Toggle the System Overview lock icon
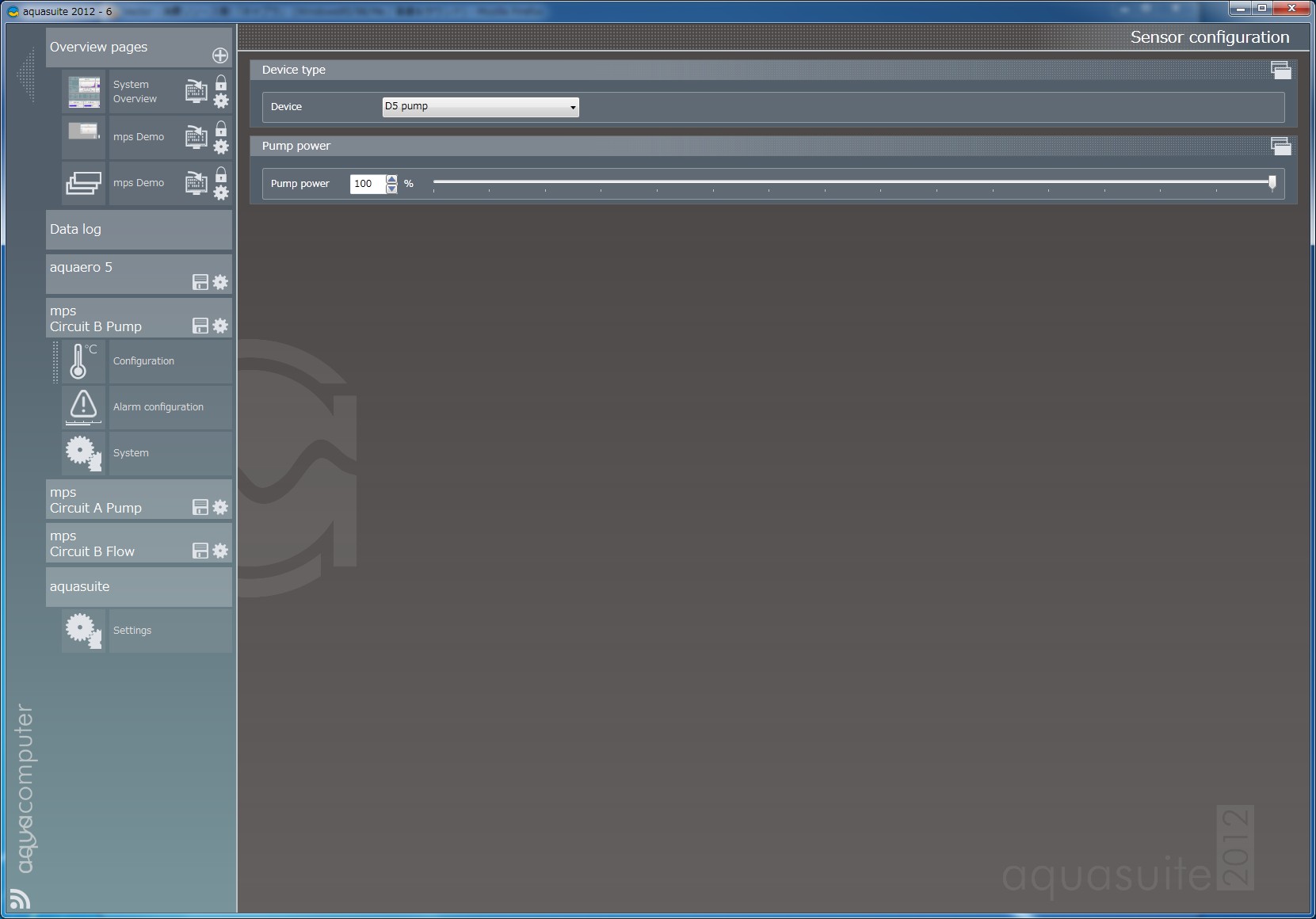1316x919 pixels. click(x=221, y=83)
